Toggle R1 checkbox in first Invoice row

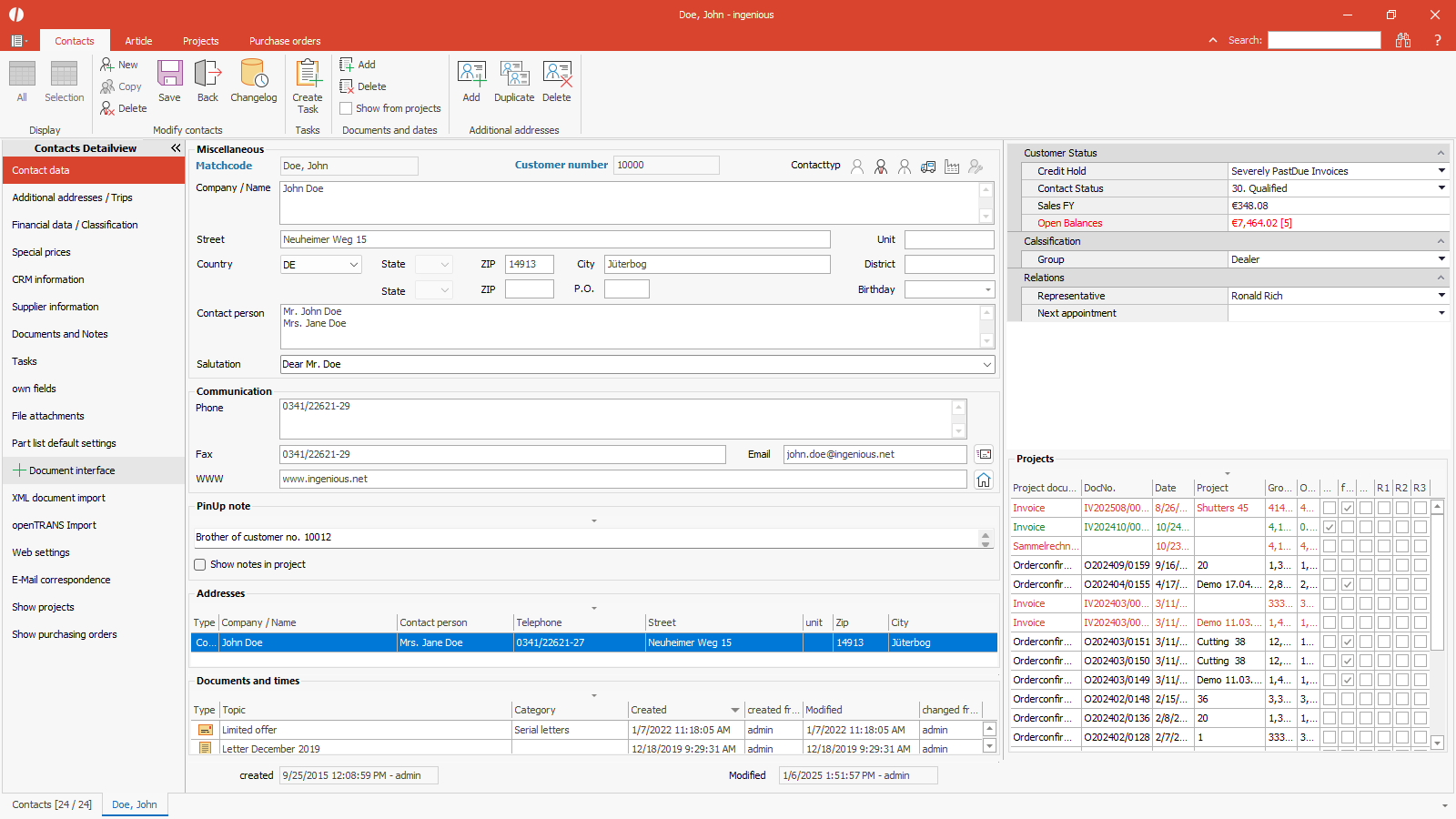coord(1383,508)
